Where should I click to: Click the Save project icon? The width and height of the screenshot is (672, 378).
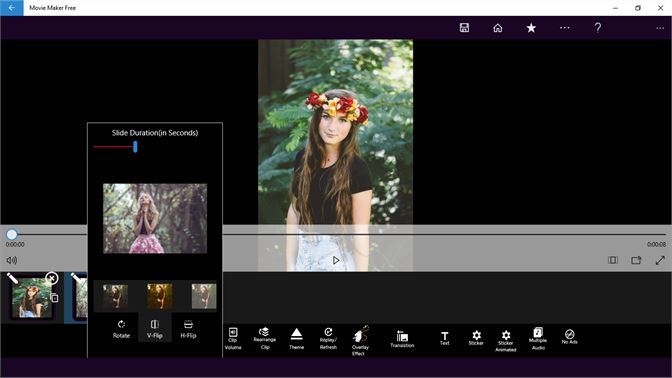click(464, 28)
